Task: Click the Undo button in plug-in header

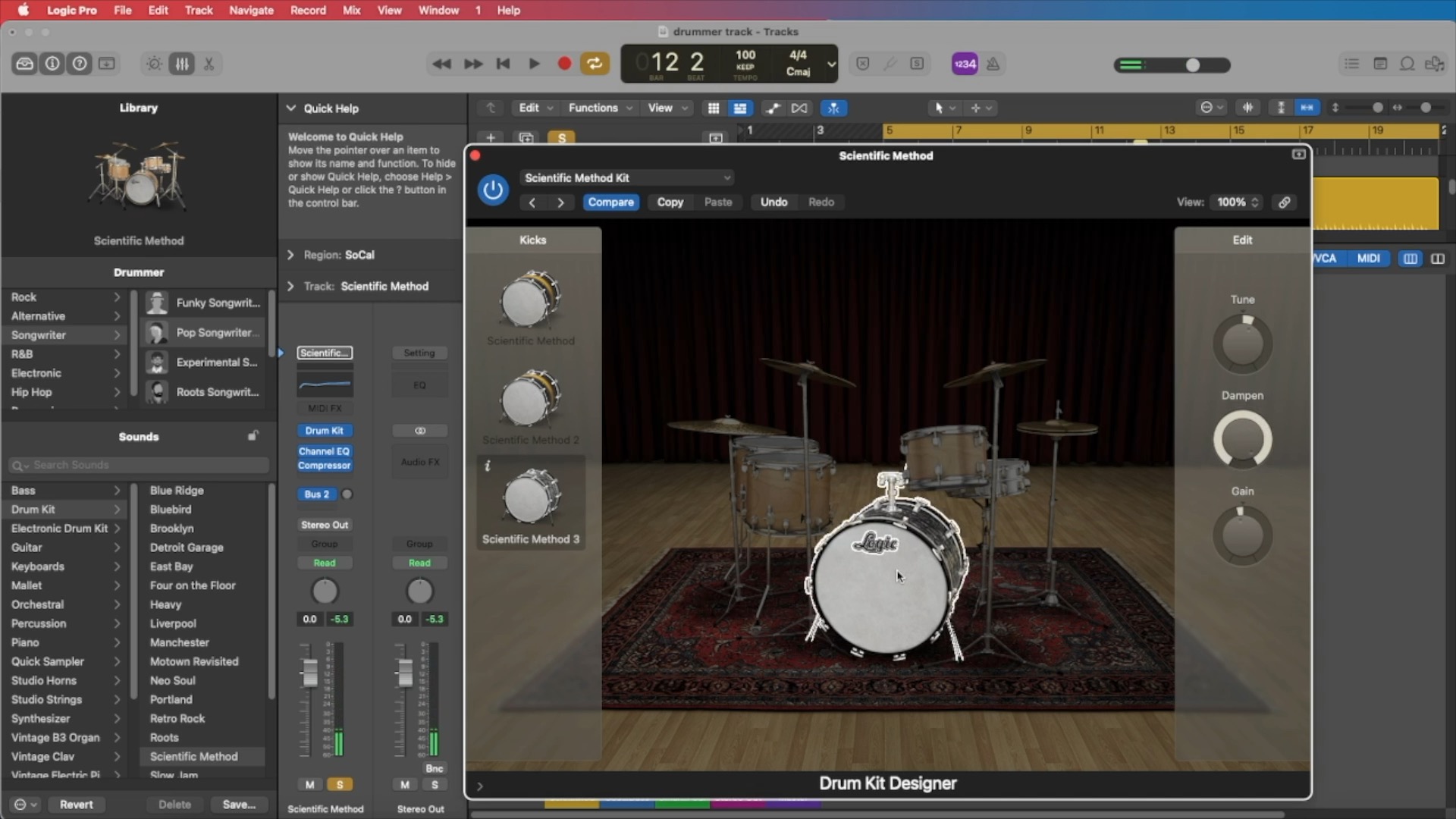Action: [773, 202]
